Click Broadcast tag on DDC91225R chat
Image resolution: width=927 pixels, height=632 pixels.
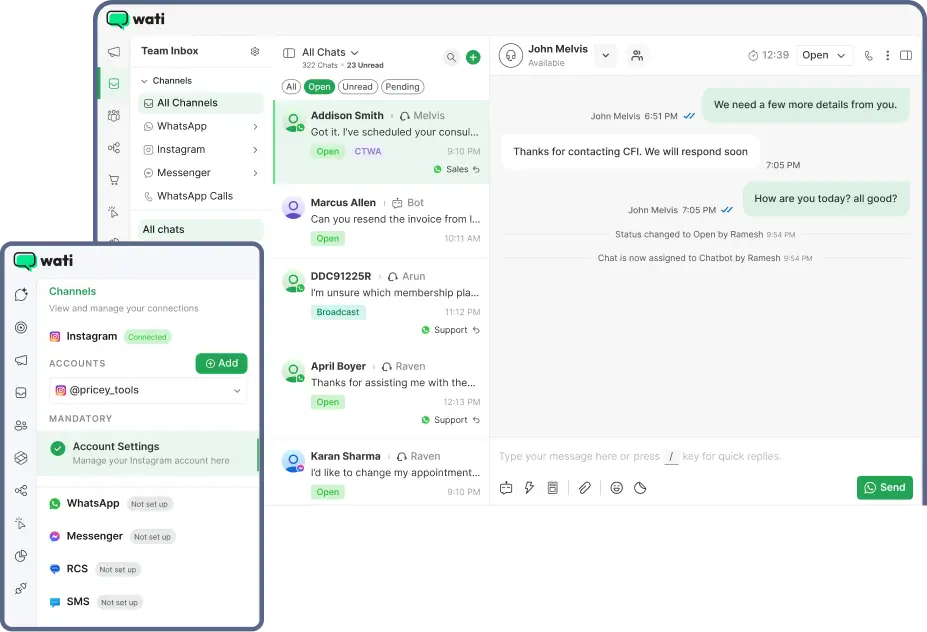[x=338, y=313]
